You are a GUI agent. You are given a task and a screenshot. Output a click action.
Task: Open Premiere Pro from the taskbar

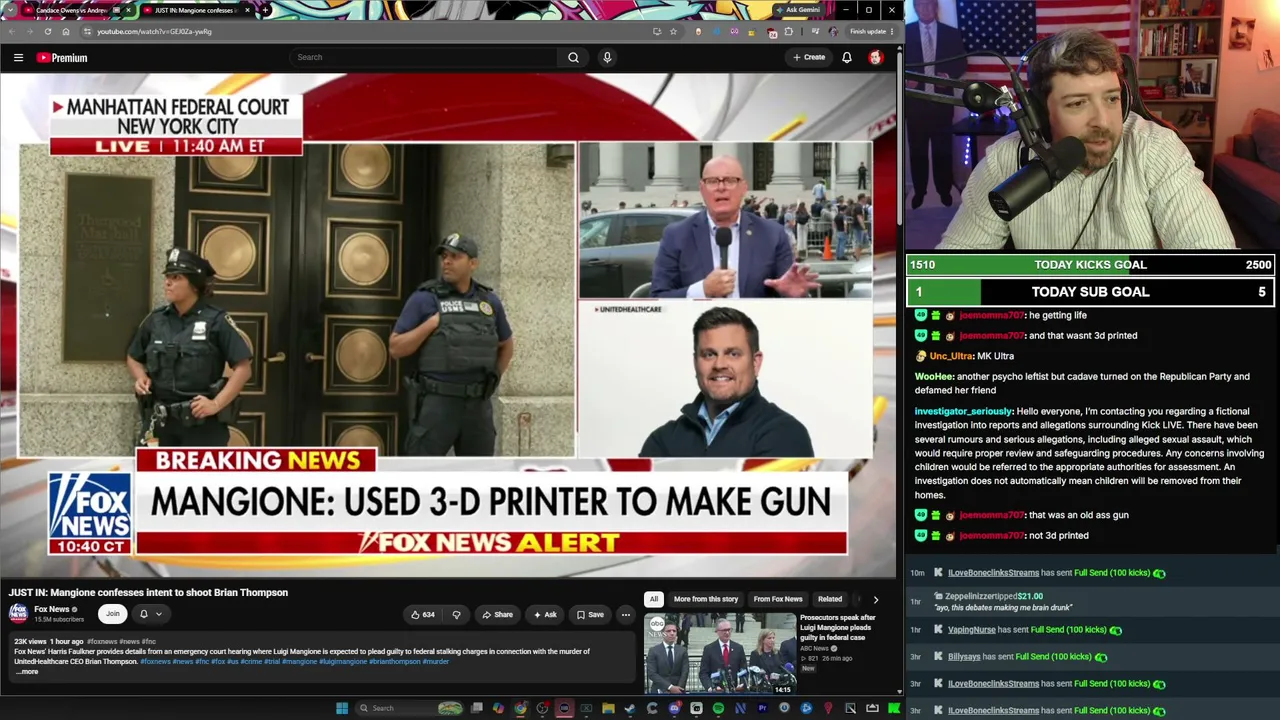(762, 708)
